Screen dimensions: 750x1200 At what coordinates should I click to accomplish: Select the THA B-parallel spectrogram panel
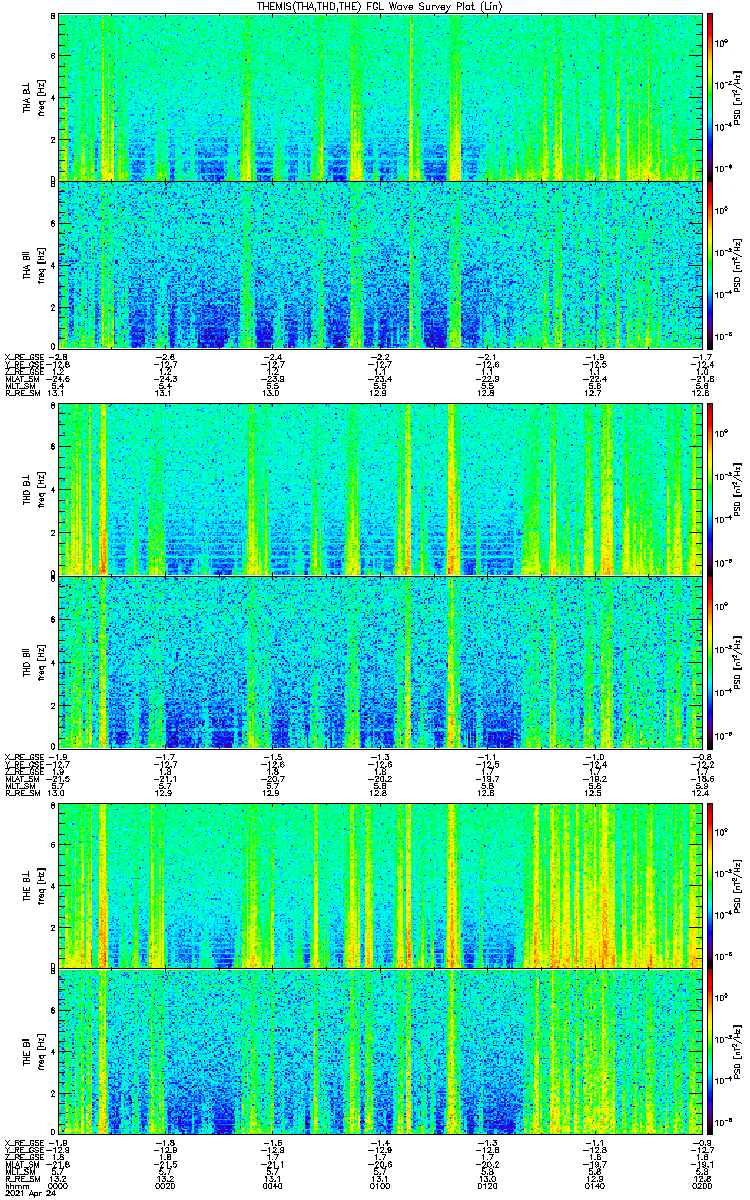[378, 264]
